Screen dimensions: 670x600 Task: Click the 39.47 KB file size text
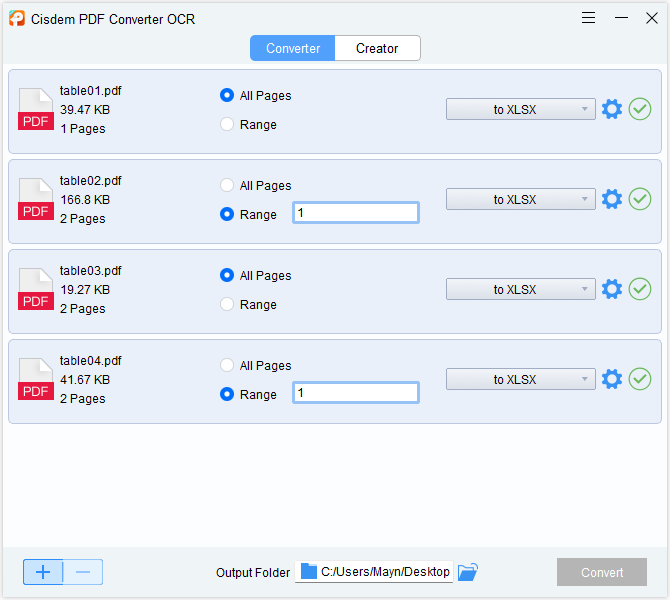tap(85, 110)
